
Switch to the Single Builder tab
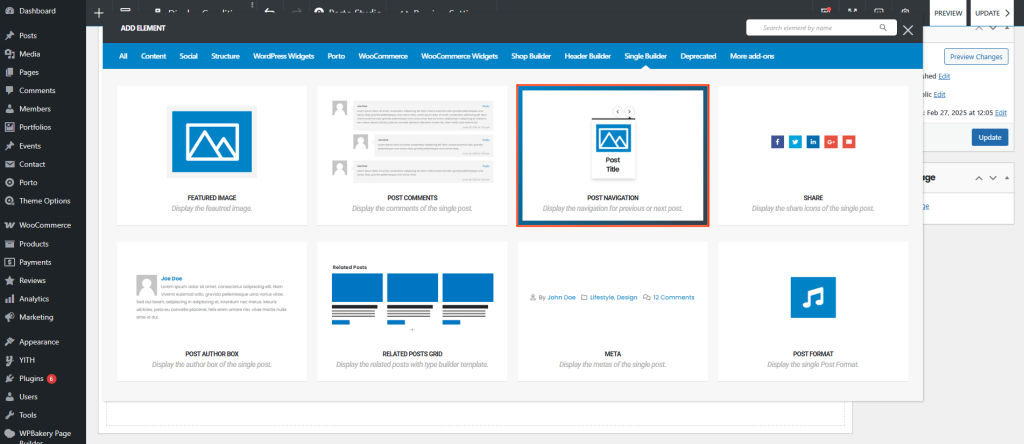point(645,56)
